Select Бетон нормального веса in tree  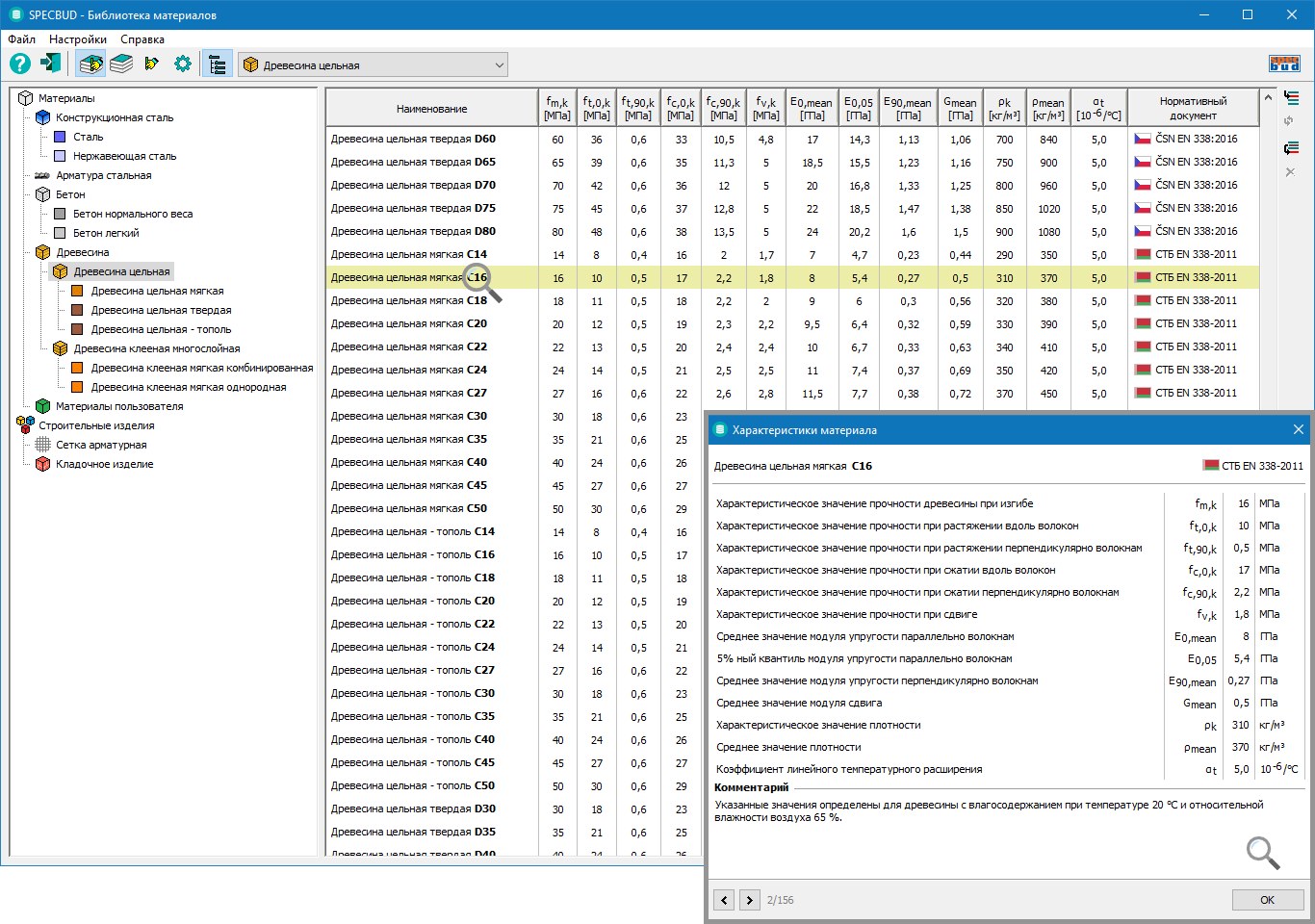pos(133,214)
